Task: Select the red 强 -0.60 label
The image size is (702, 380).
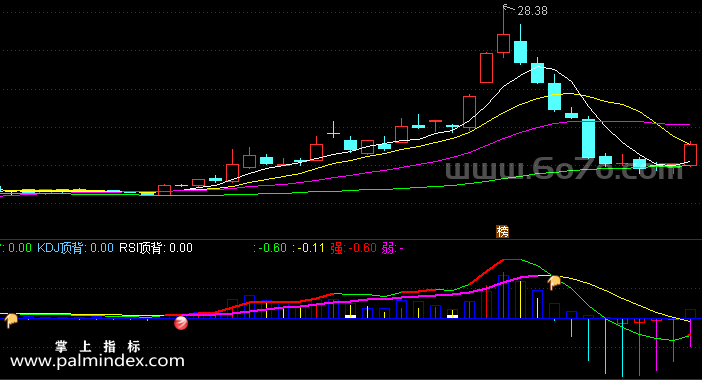Action: tap(354, 248)
